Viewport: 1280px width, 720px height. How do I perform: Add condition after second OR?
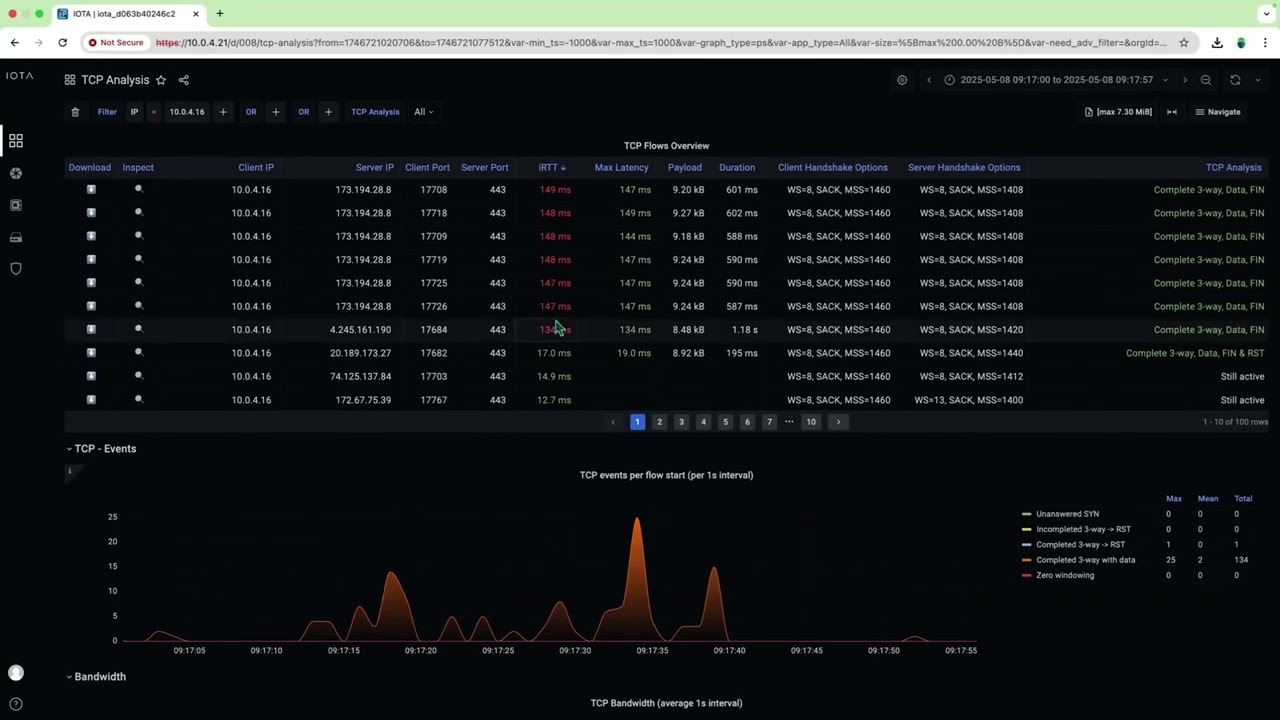[328, 112]
